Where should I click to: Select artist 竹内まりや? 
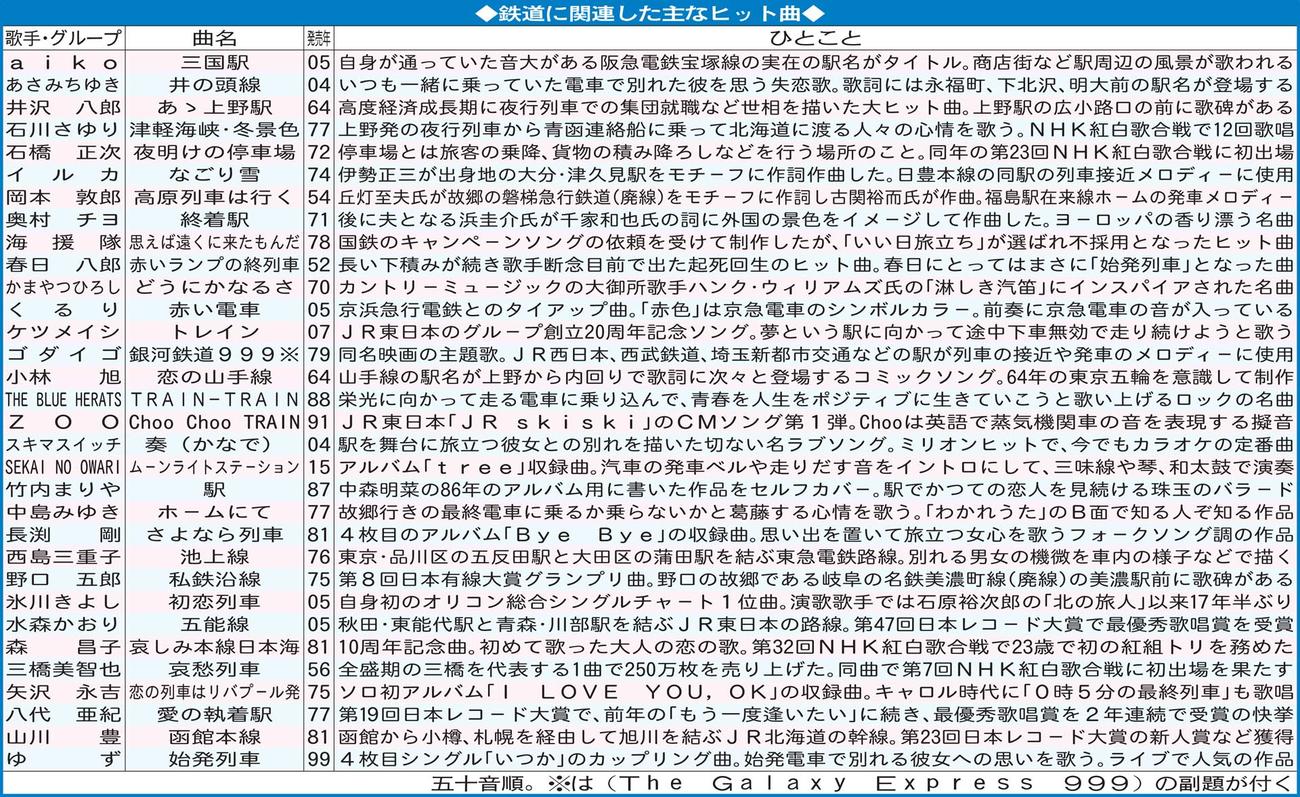63,489
